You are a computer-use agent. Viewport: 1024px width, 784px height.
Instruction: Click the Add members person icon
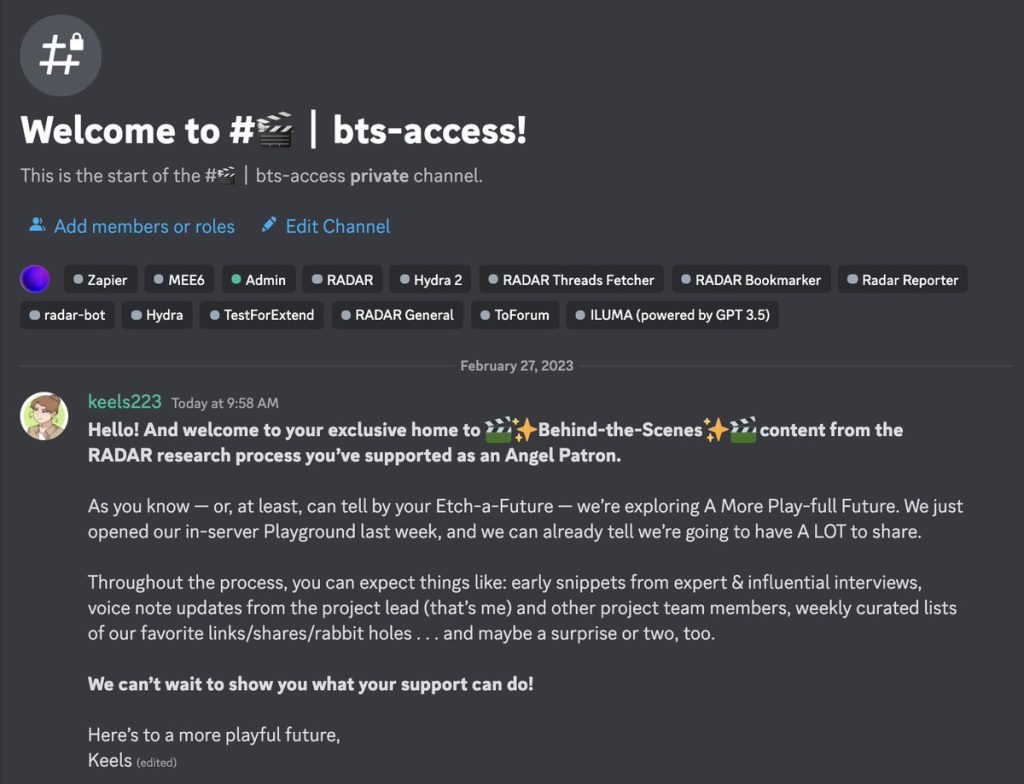37,225
